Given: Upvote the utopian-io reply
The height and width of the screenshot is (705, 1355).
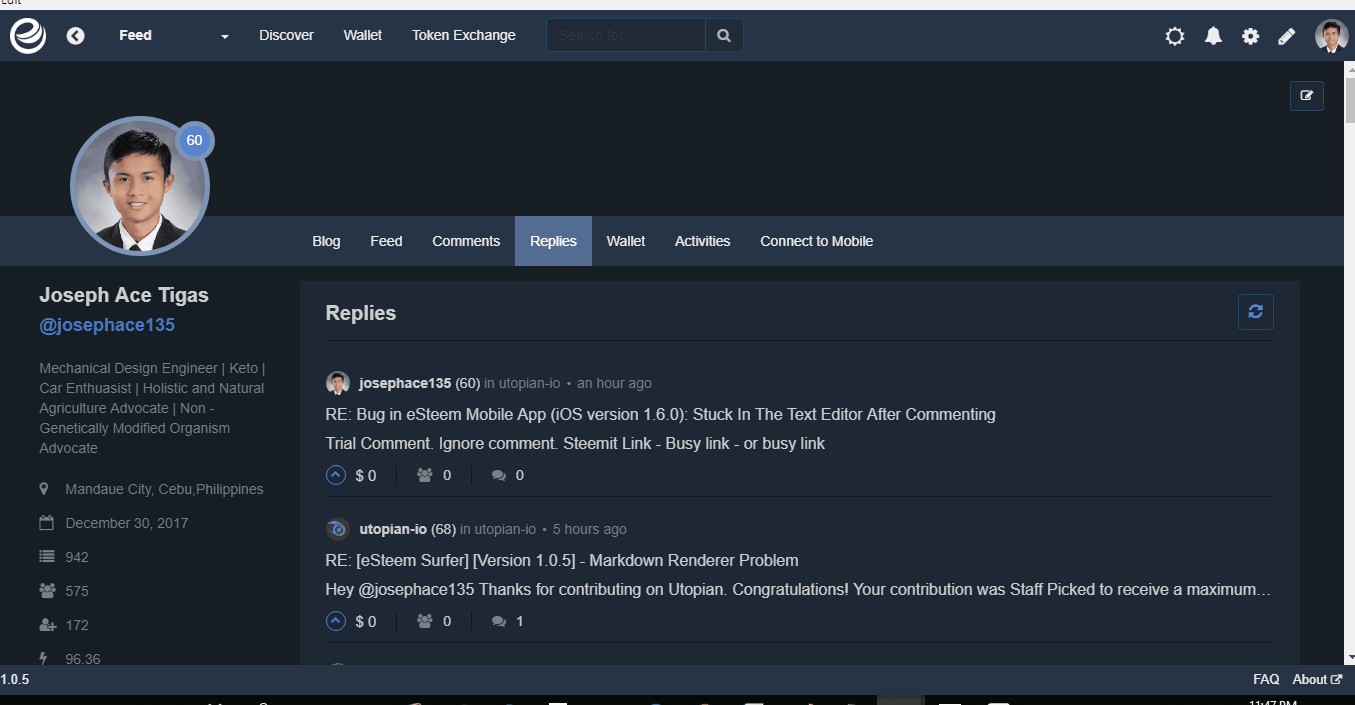Looking at the screenshot, I should point(336,621).
